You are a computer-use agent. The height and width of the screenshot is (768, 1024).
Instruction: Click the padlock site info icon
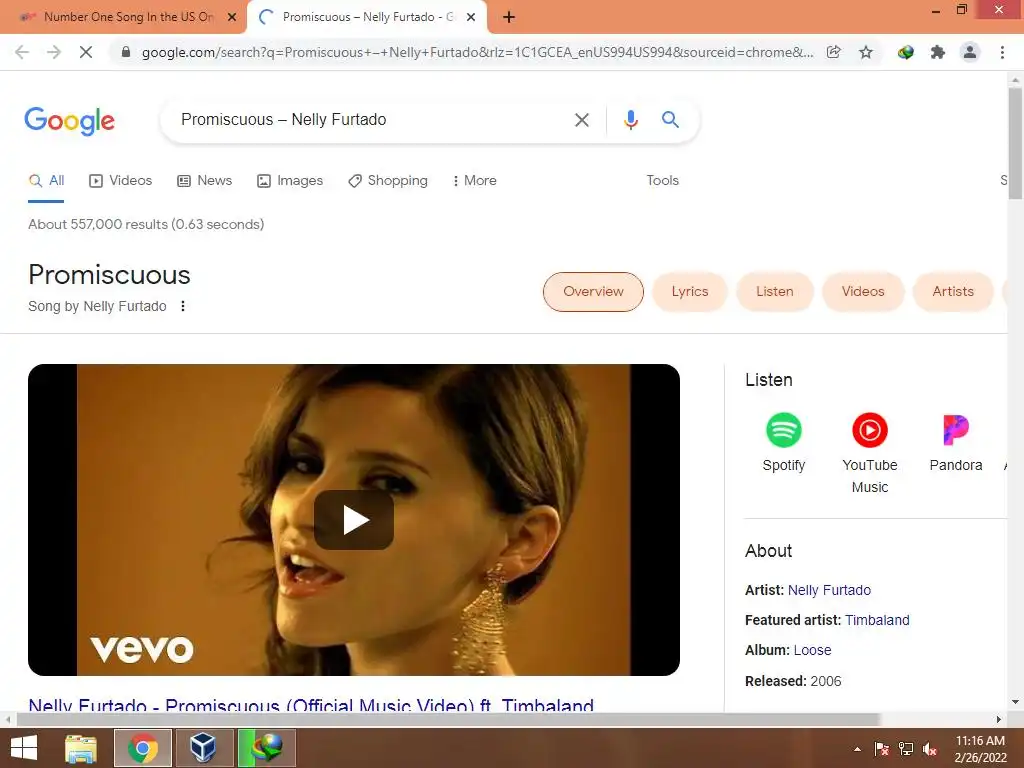126,52
